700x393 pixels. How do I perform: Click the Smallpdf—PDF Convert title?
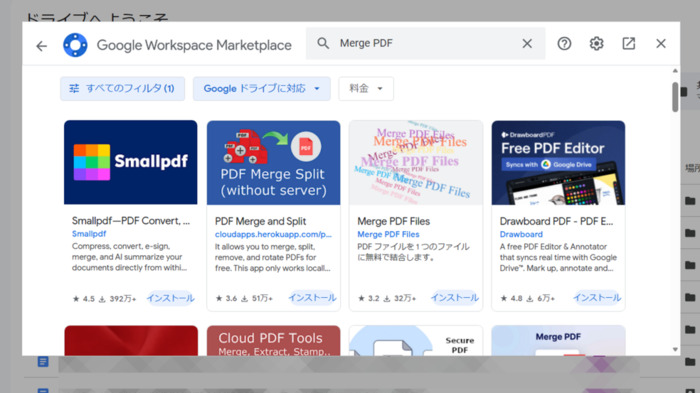(131, 221)
